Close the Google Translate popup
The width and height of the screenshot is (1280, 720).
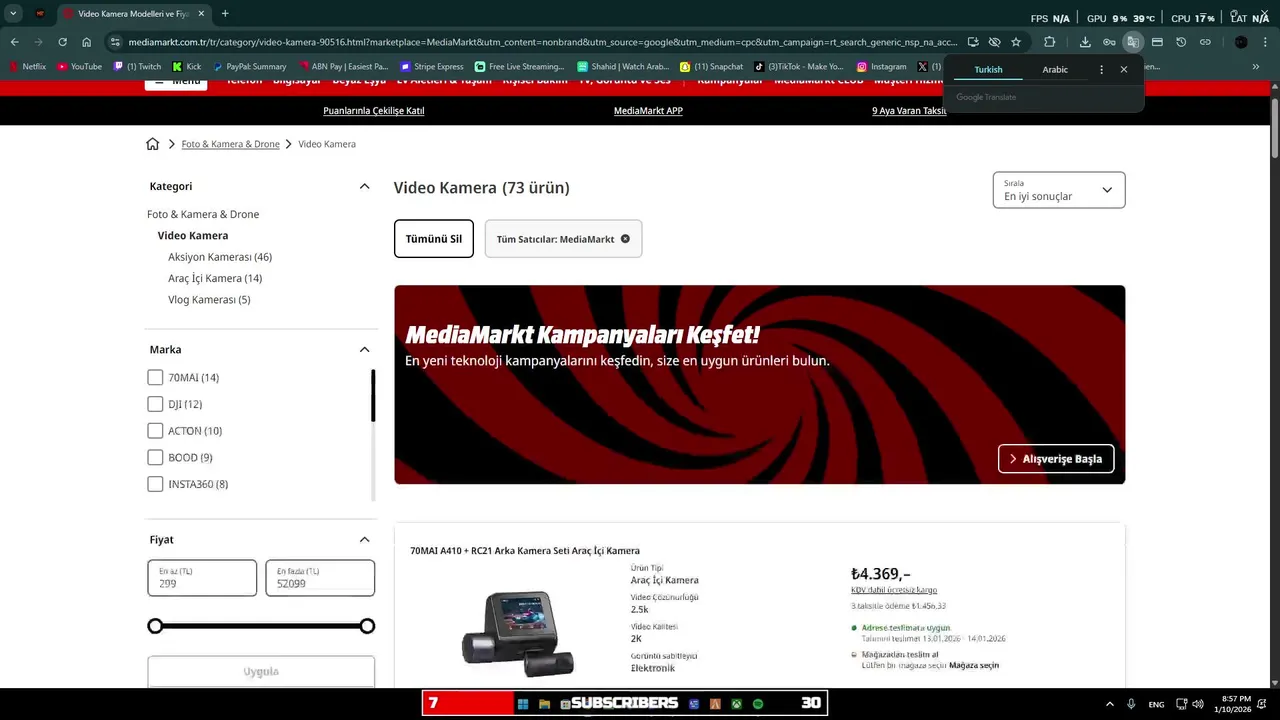coord(1124,70)
